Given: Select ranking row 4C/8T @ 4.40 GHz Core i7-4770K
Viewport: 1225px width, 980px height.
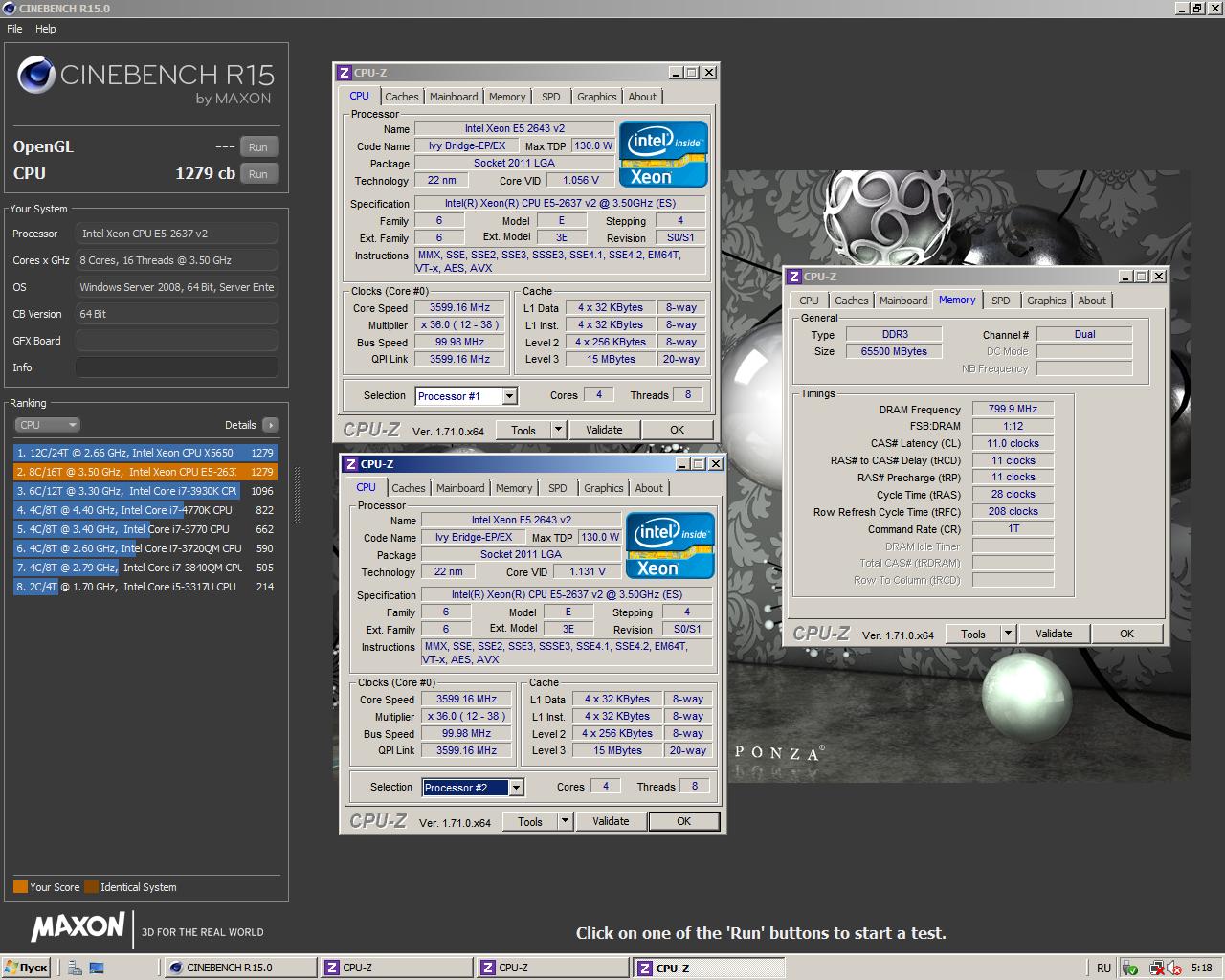Looking at the screenshot, I should (145, 510).
